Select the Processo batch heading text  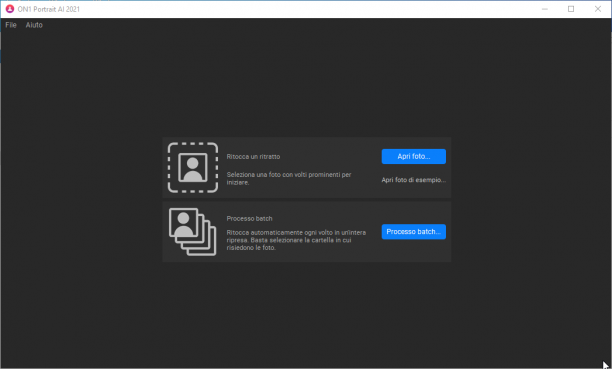click(249, 219)
